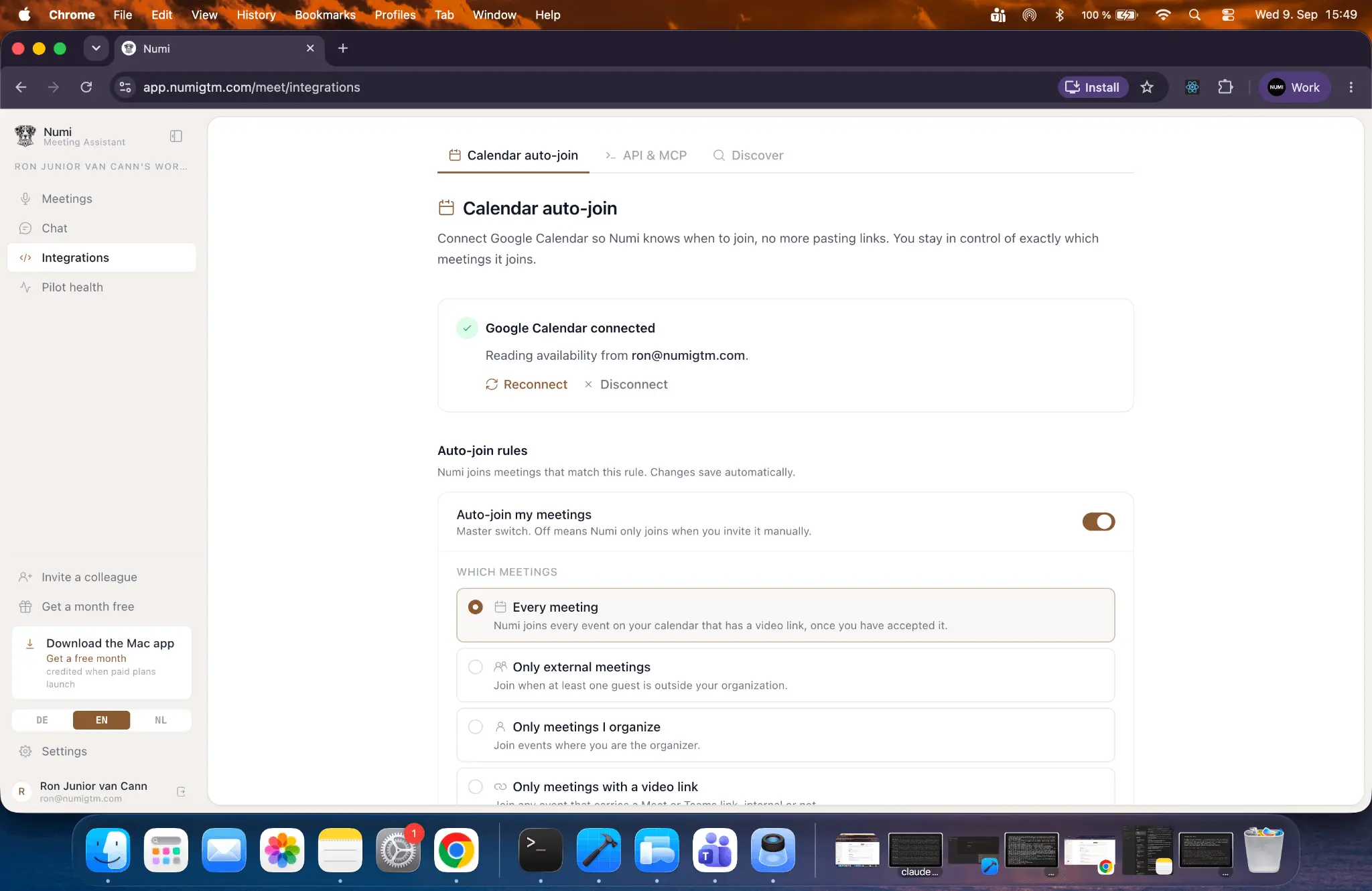The image size is (1372, 891).
Task: Open the Bookmarks menu
Action: click(x=325, y=15)
